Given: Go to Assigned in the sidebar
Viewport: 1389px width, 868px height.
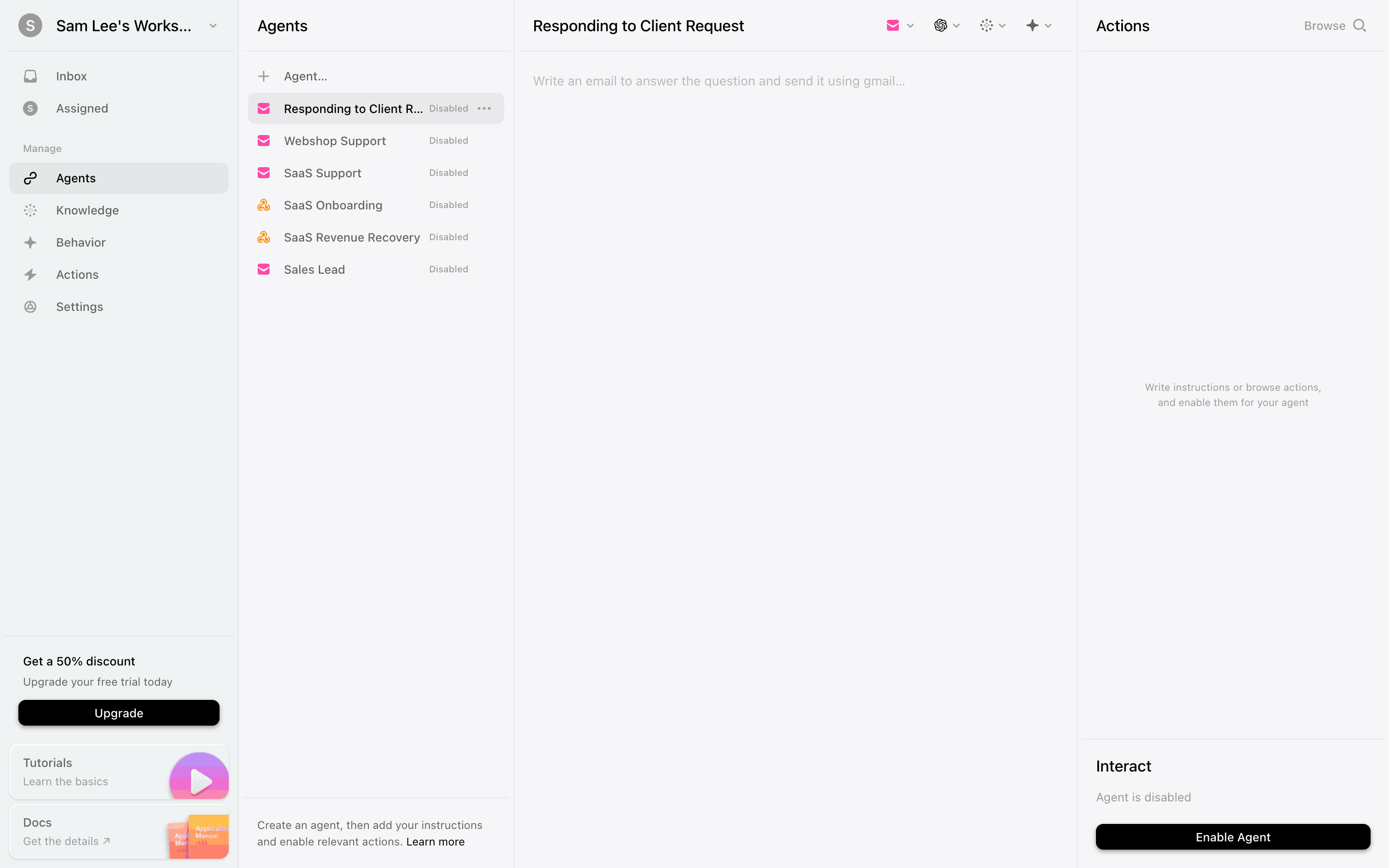Looking at the screenshot, I should click(x=119, y=108).
